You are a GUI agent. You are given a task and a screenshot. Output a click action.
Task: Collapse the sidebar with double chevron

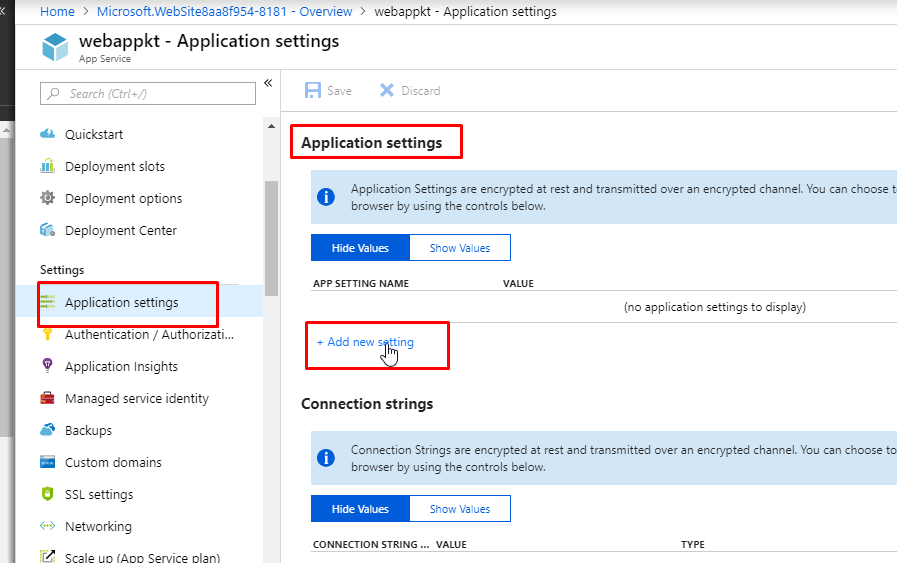point(268,84)
